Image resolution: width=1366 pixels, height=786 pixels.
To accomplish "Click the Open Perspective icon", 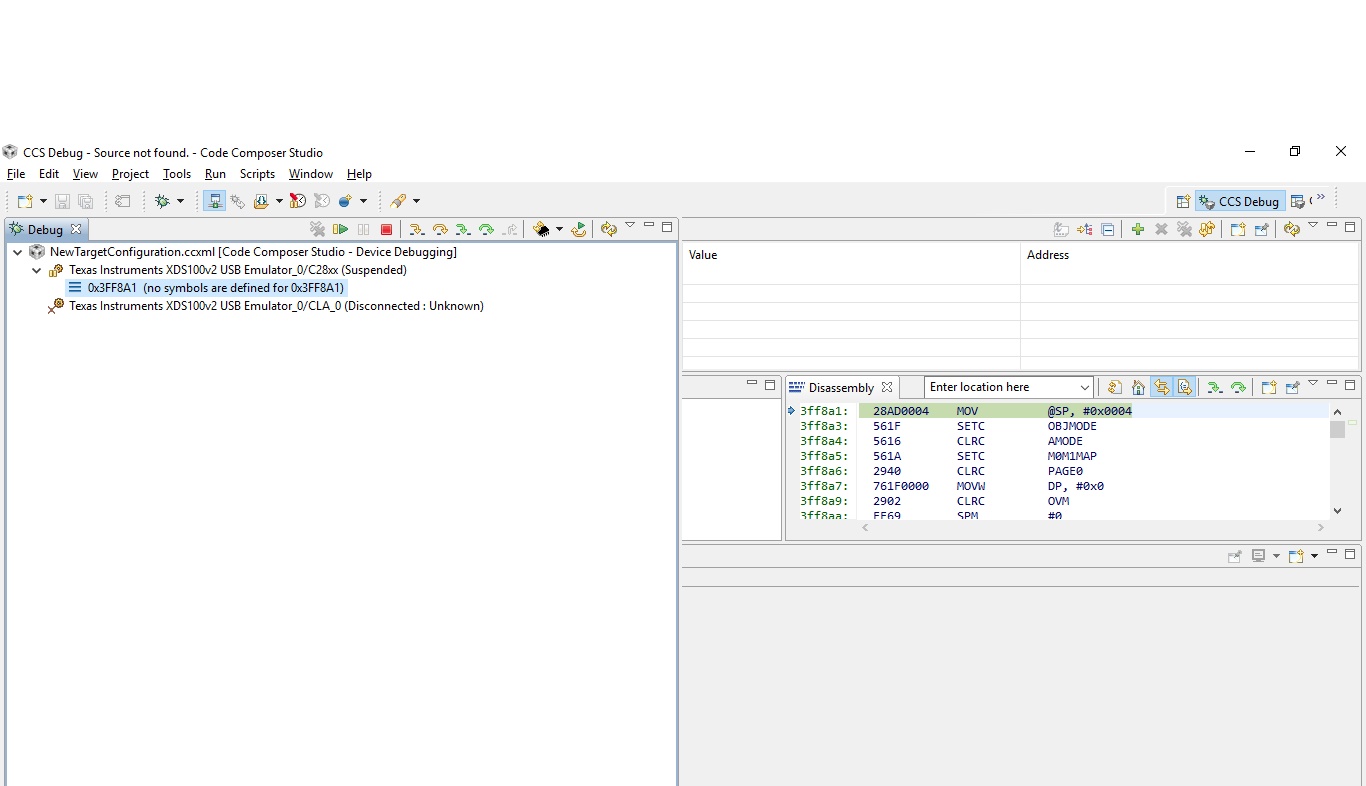I will 1183,201.
